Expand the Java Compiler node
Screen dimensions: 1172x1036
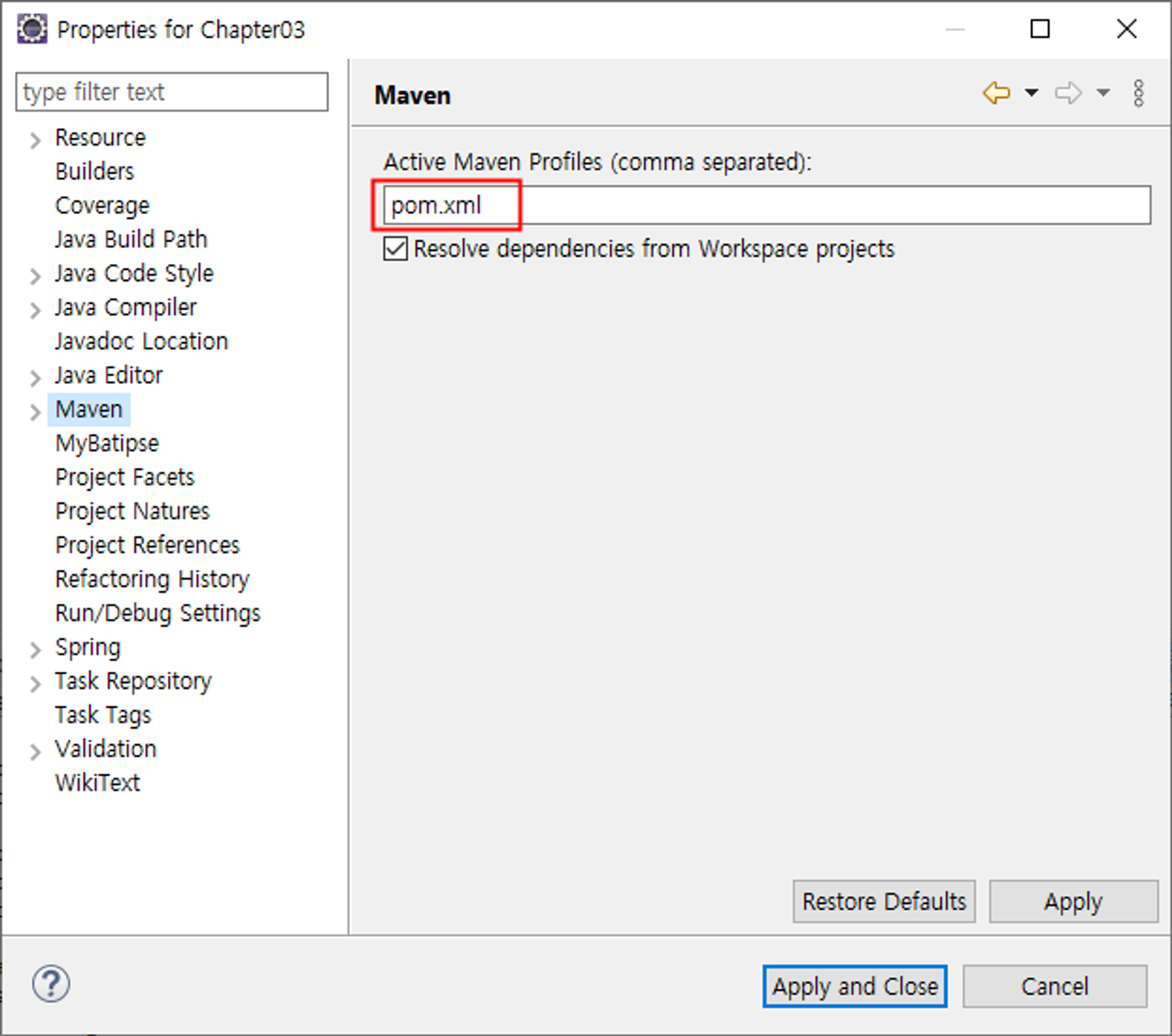tap(35, 310)
